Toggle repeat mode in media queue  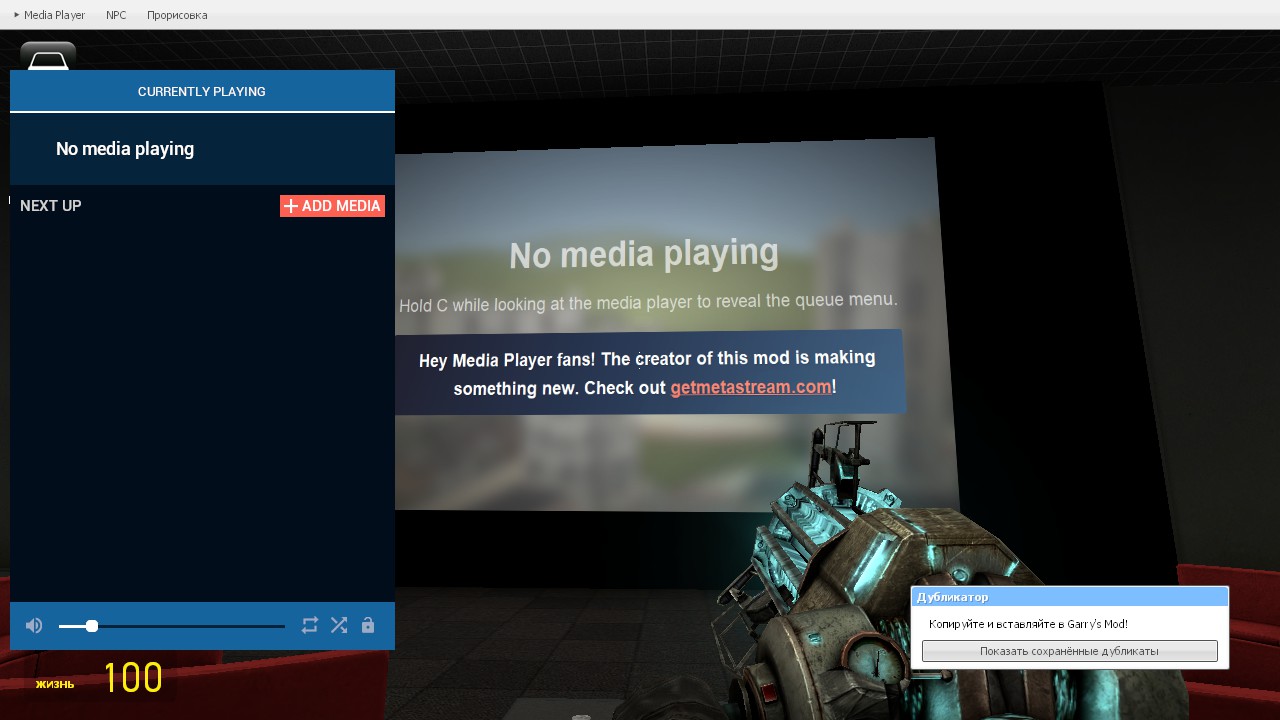[310, 625]
